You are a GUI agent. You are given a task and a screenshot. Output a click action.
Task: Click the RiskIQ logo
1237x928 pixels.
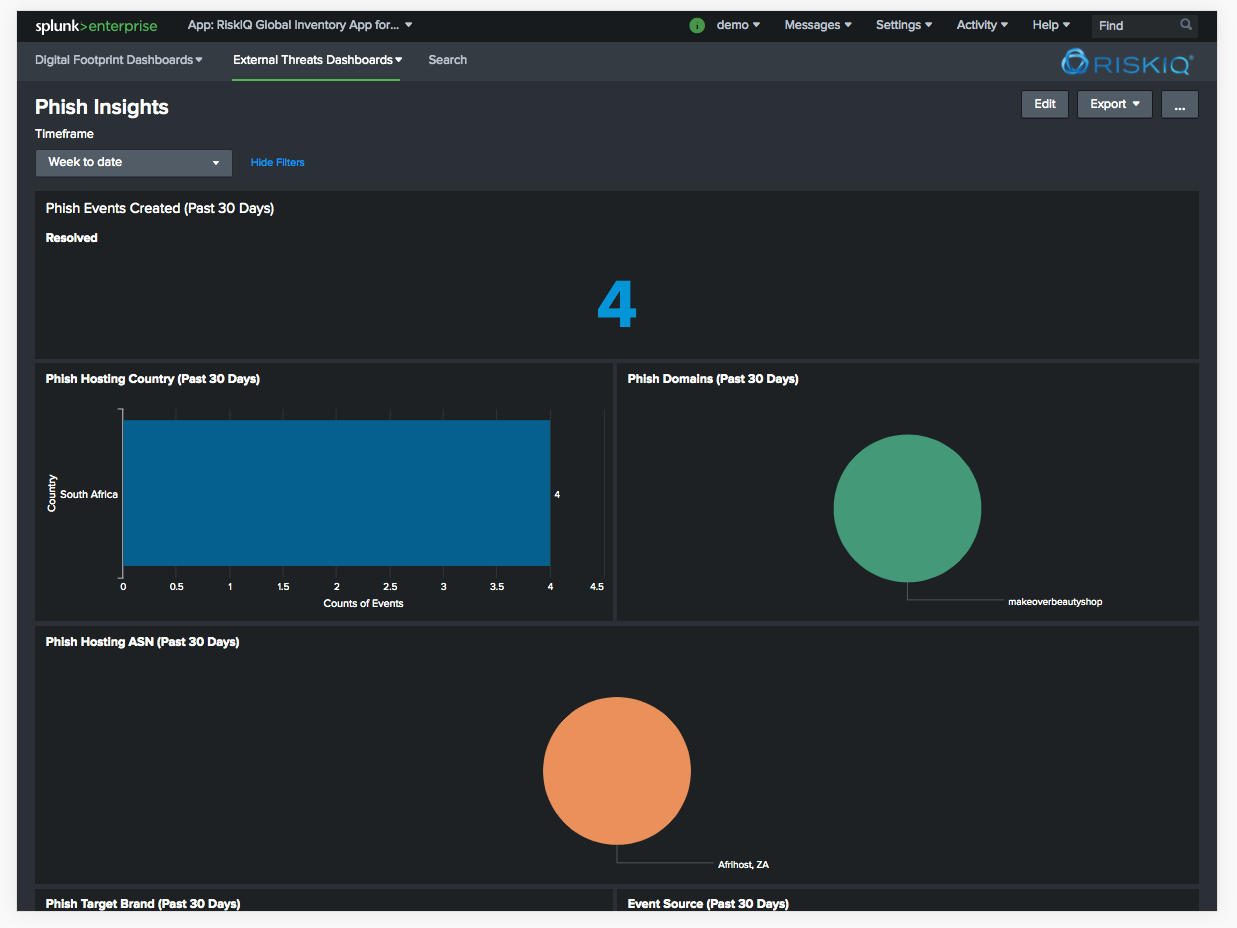[x=1126, y=63]
